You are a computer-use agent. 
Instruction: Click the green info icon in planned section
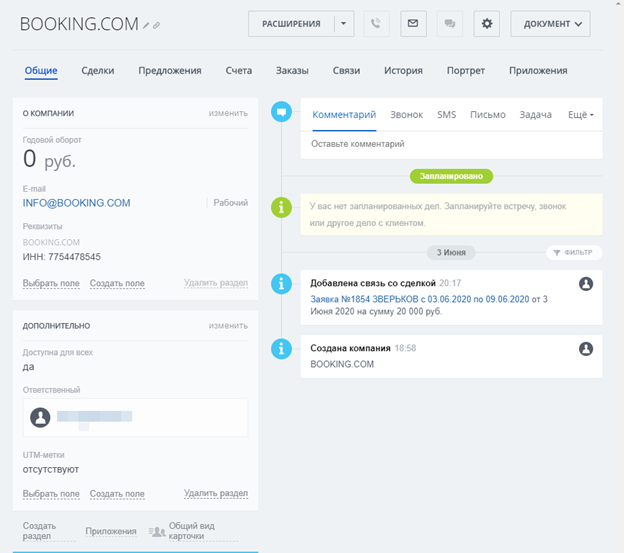pyautogui.click(x=282, y=207)
